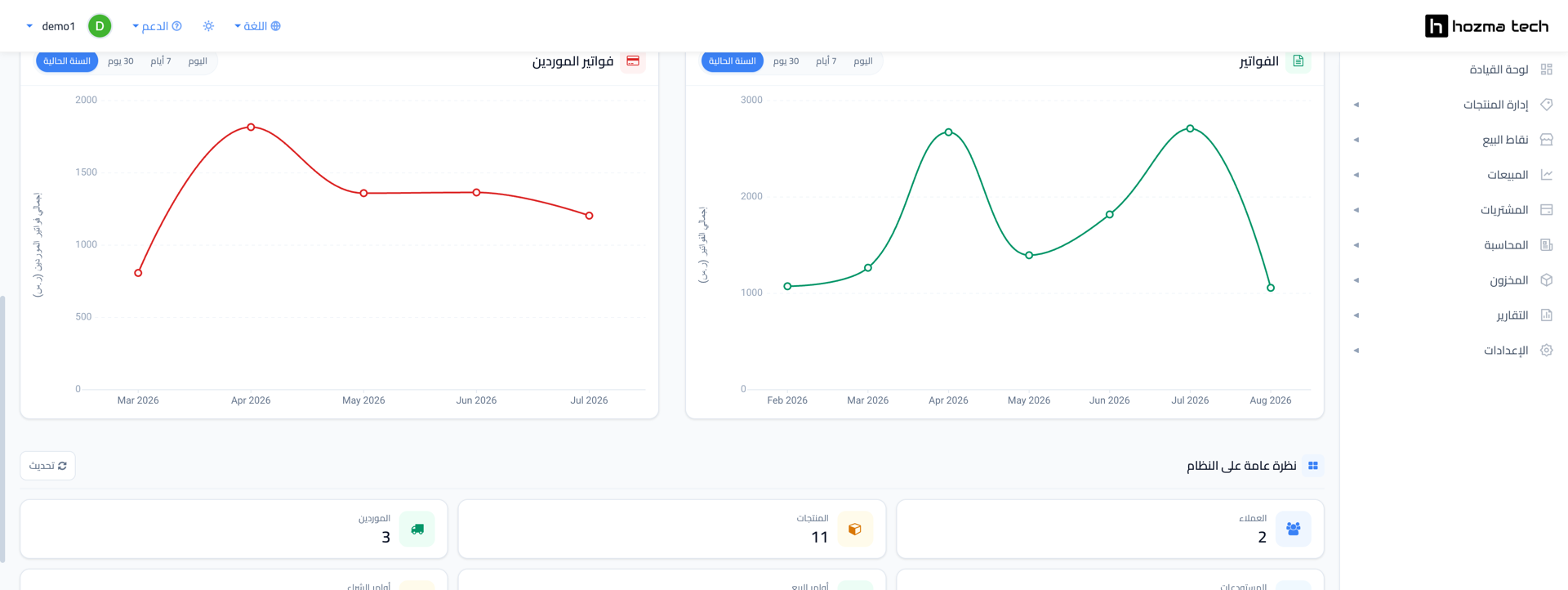Select '30 يوم' filter on supplier invoices chart
This screenshot has height=590, width=1568.
(x=121, y=61)
